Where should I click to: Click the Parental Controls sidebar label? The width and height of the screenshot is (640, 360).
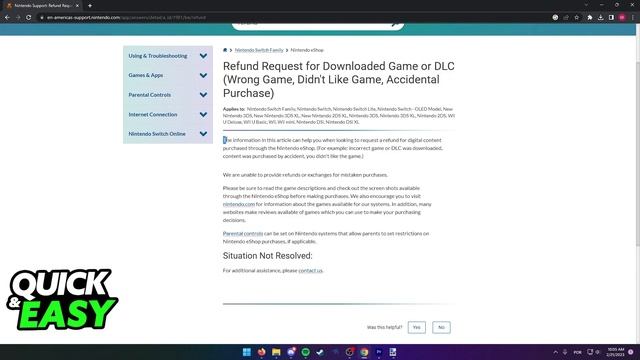point(149,95)
